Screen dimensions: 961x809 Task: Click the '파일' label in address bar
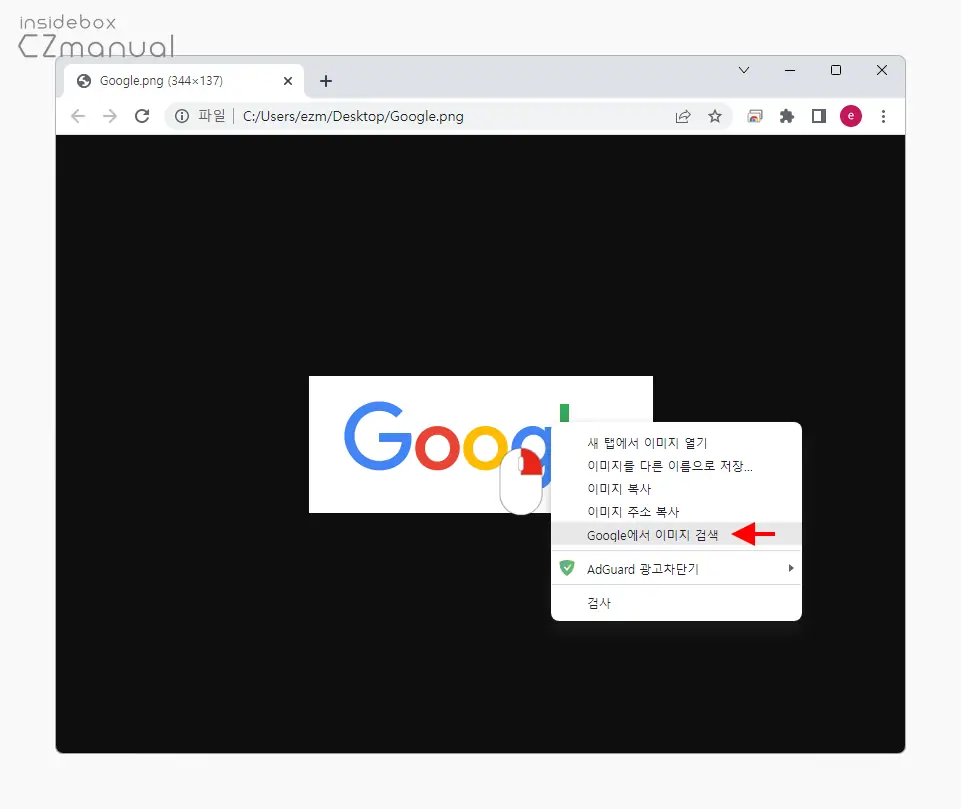[x=211, y=116]
